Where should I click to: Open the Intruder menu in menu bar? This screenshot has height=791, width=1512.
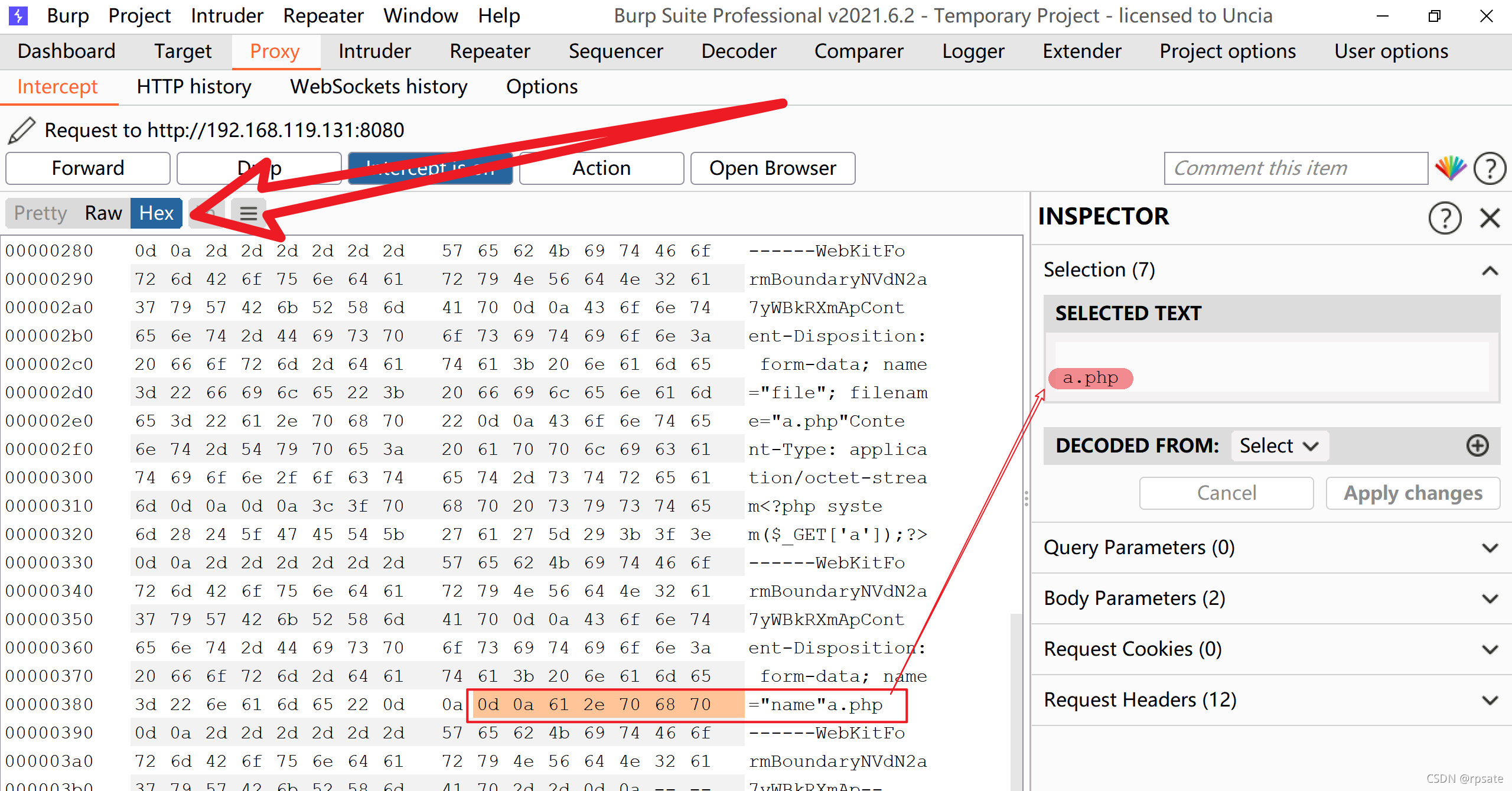(x=227, y=16)
